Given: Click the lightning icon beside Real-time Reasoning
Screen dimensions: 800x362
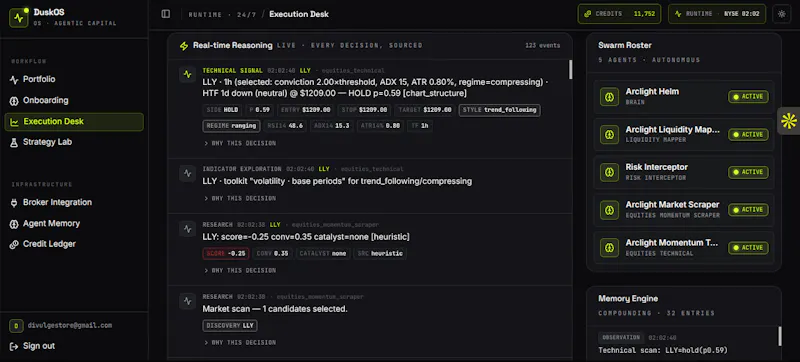Looking at the screenshot, I should [184, 46].
